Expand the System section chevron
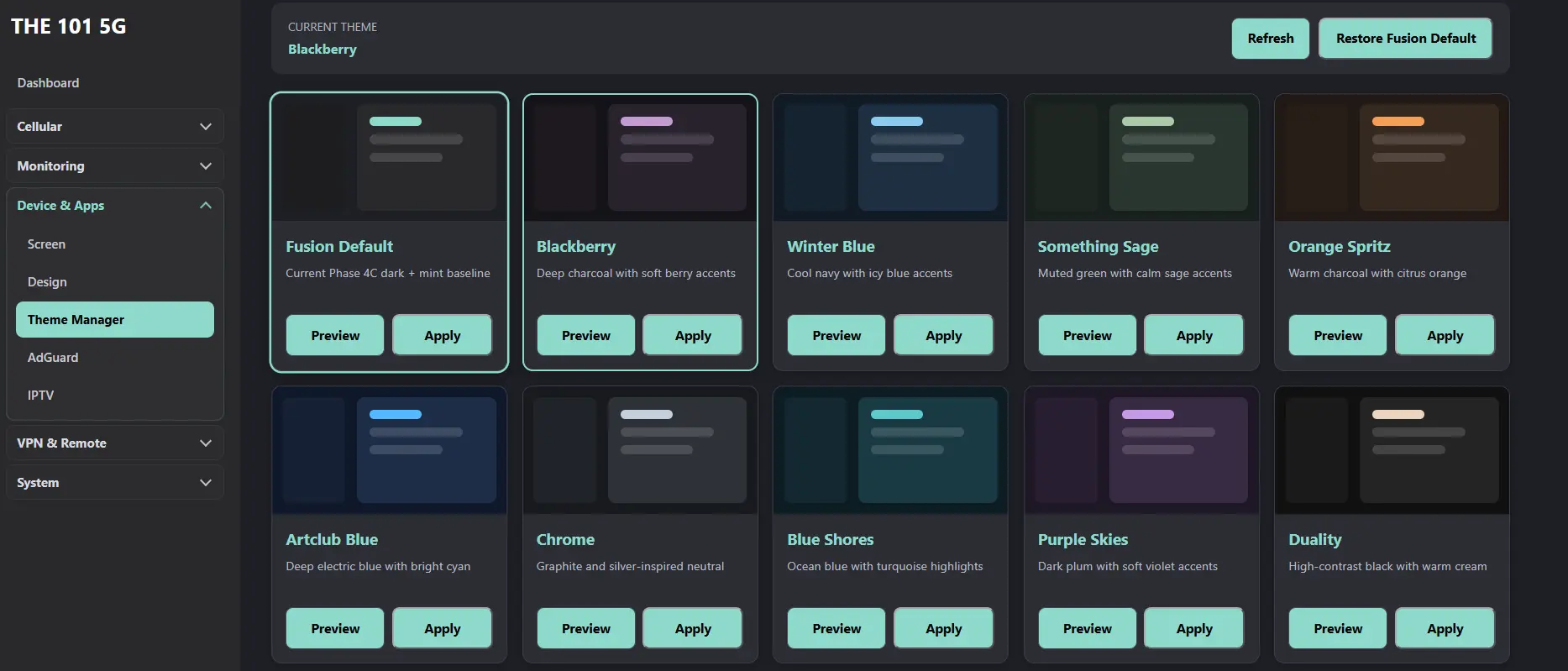 (206, 483)
